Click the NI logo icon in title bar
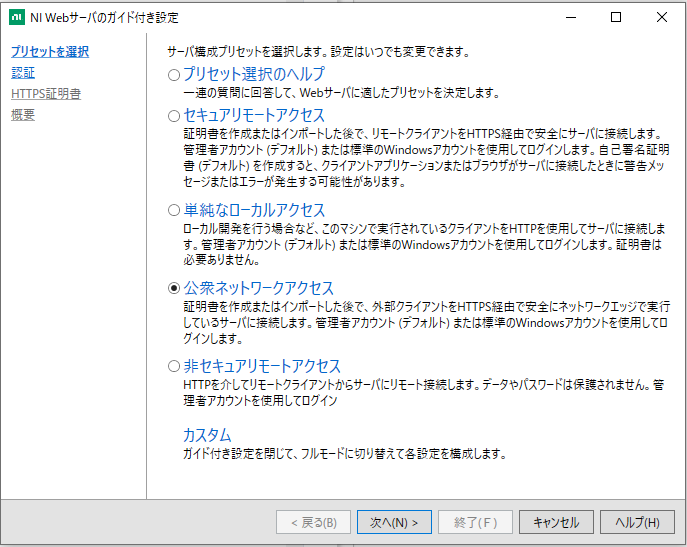Screen dimensions: 687x547 point(17,17)
